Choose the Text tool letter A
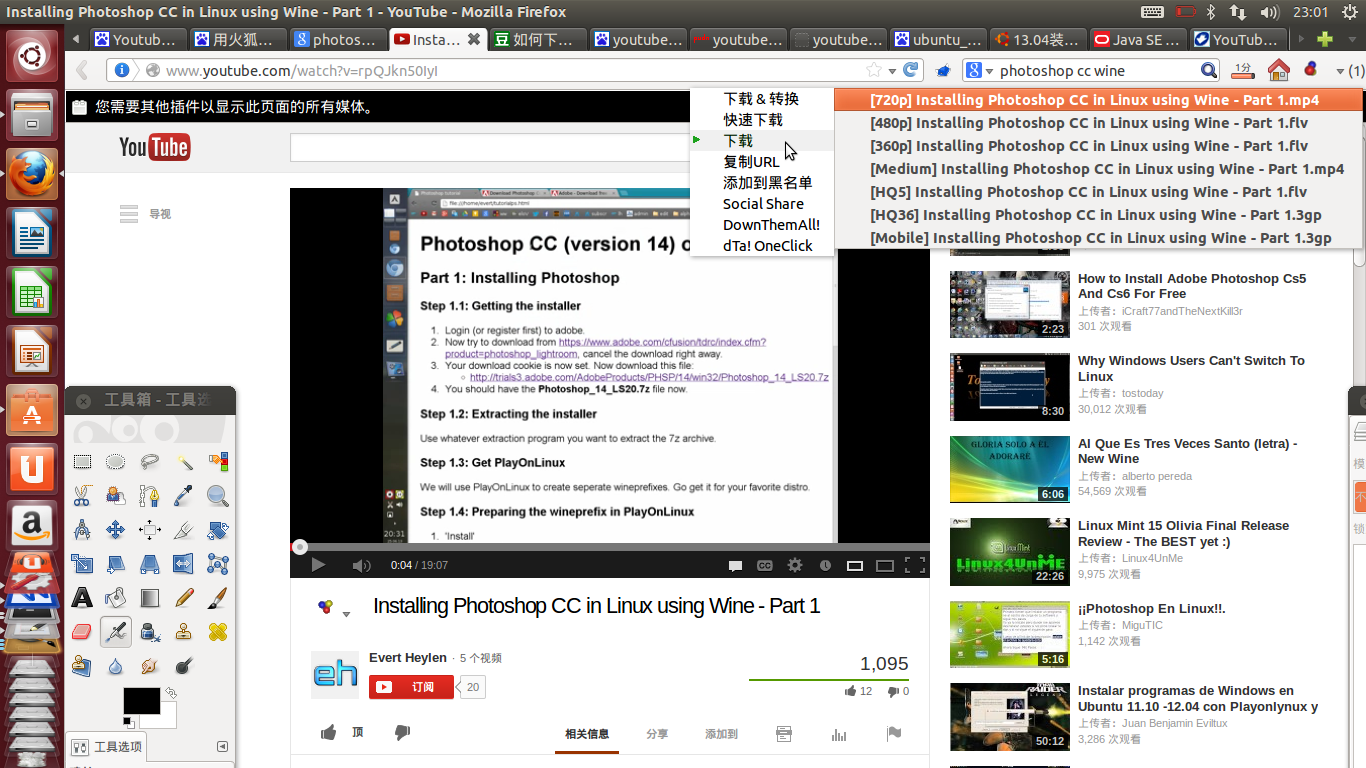Image resolution: width=1366 pixels, height=768 pixels. pos(82,598)
